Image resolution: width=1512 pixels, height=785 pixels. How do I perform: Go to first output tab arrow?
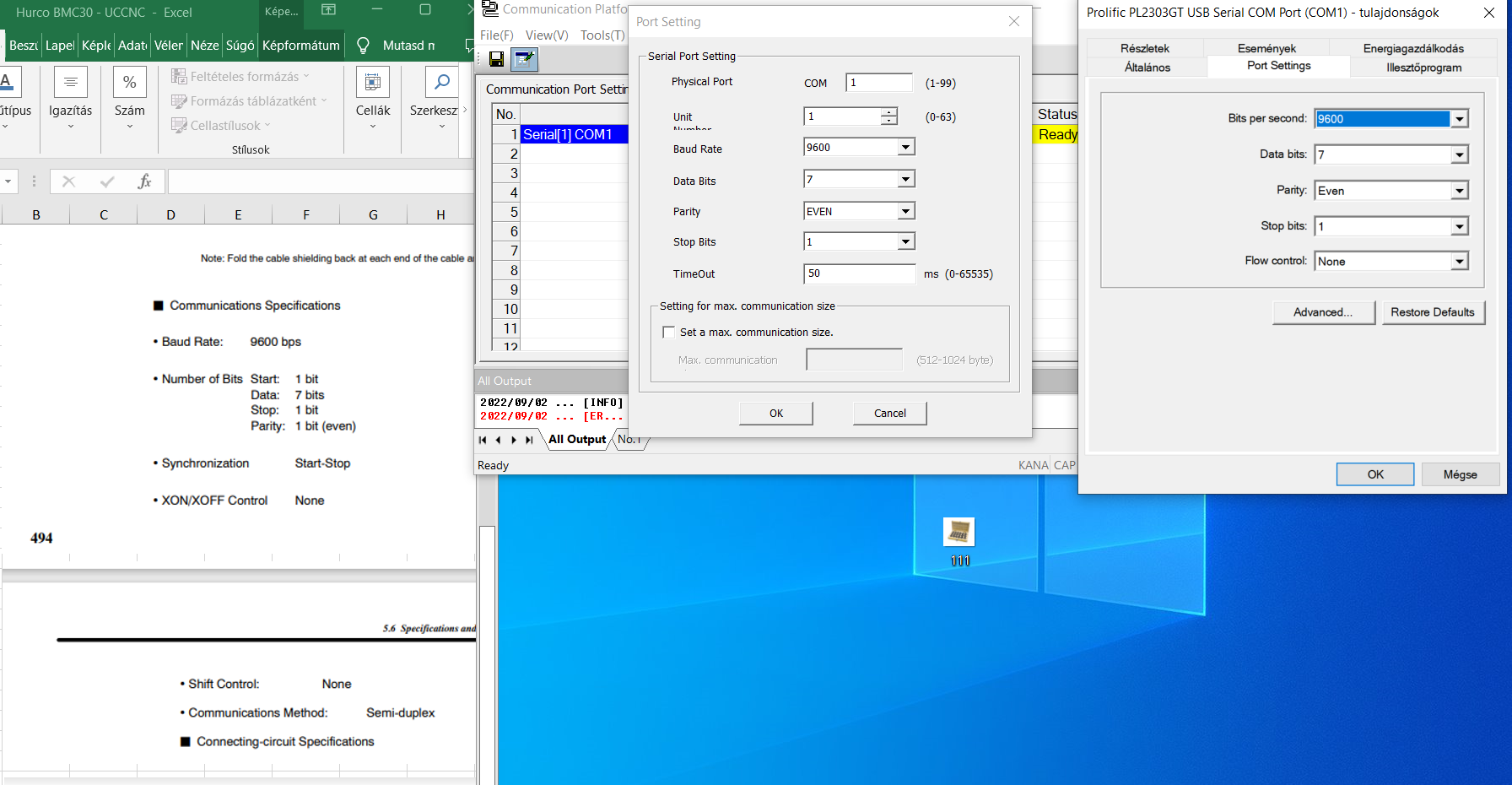483,440
